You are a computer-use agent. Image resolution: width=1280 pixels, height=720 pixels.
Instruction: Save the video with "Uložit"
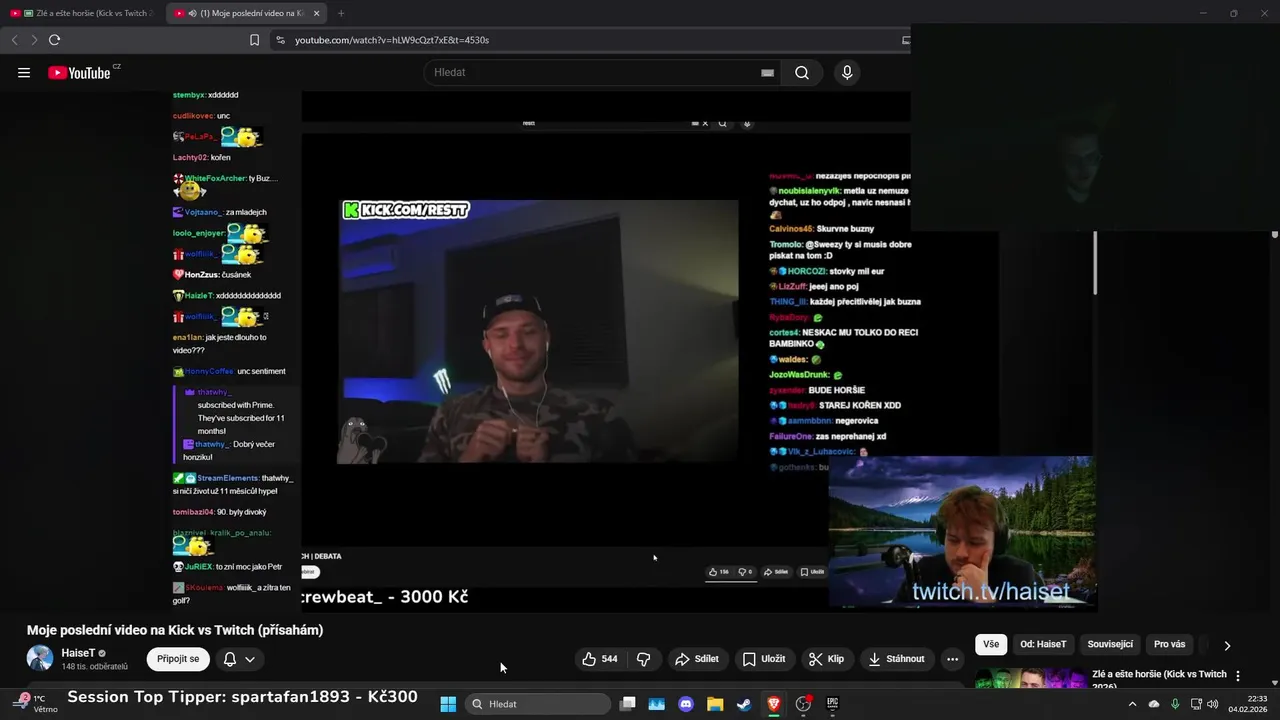pos(764,659)
